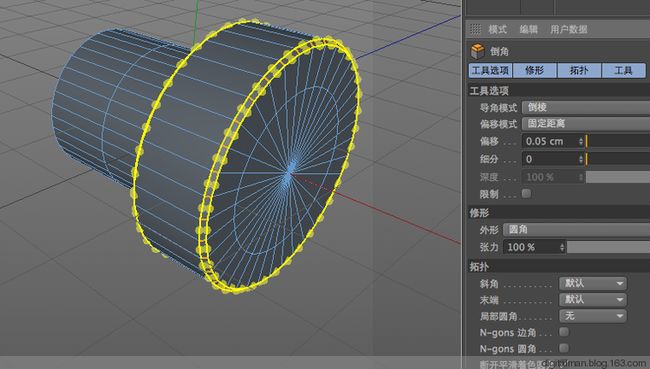Click the 偏移 slider bar

618,141
